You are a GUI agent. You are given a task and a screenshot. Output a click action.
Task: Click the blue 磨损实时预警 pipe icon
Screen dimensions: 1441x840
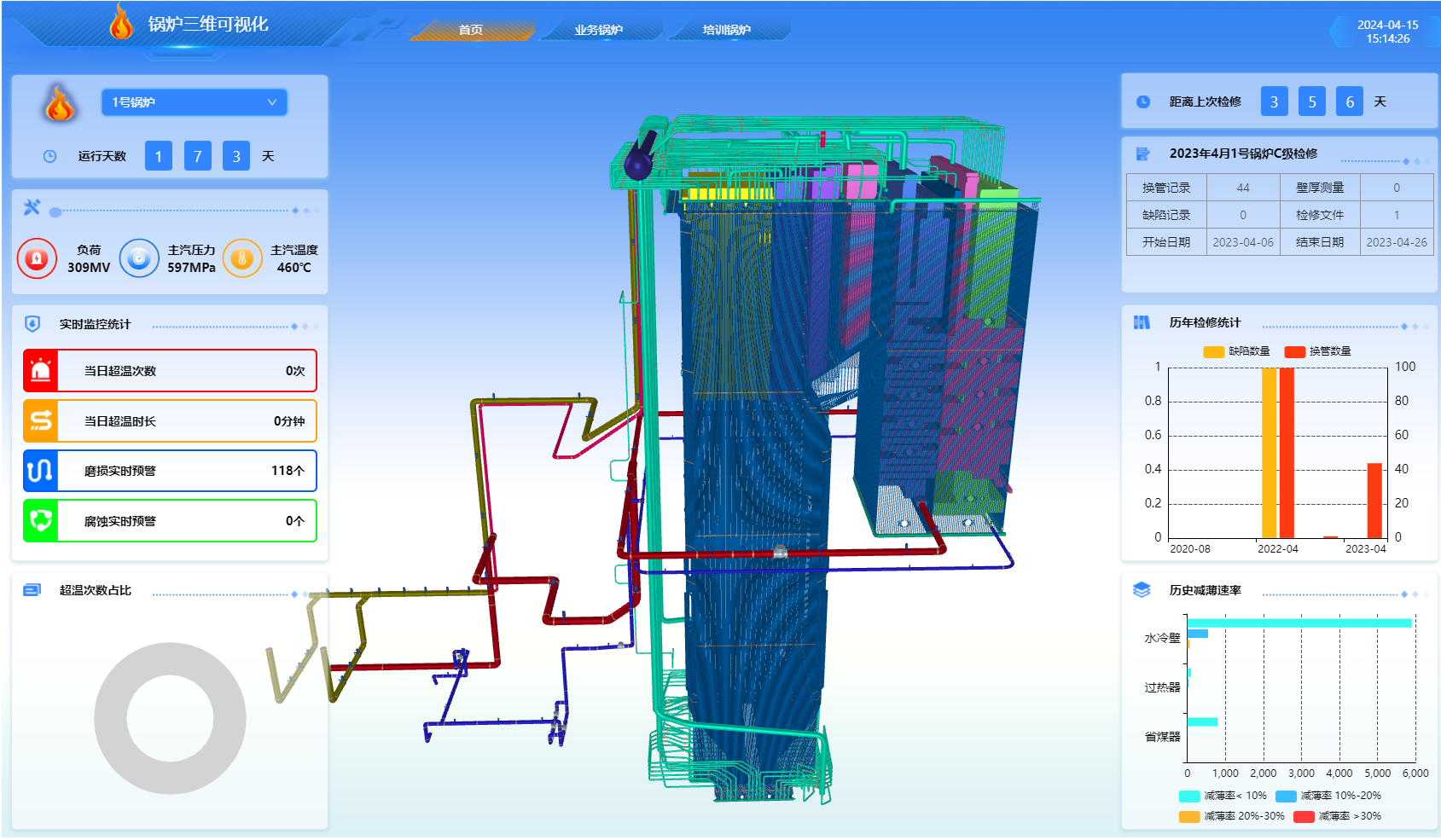pos(41,471)
